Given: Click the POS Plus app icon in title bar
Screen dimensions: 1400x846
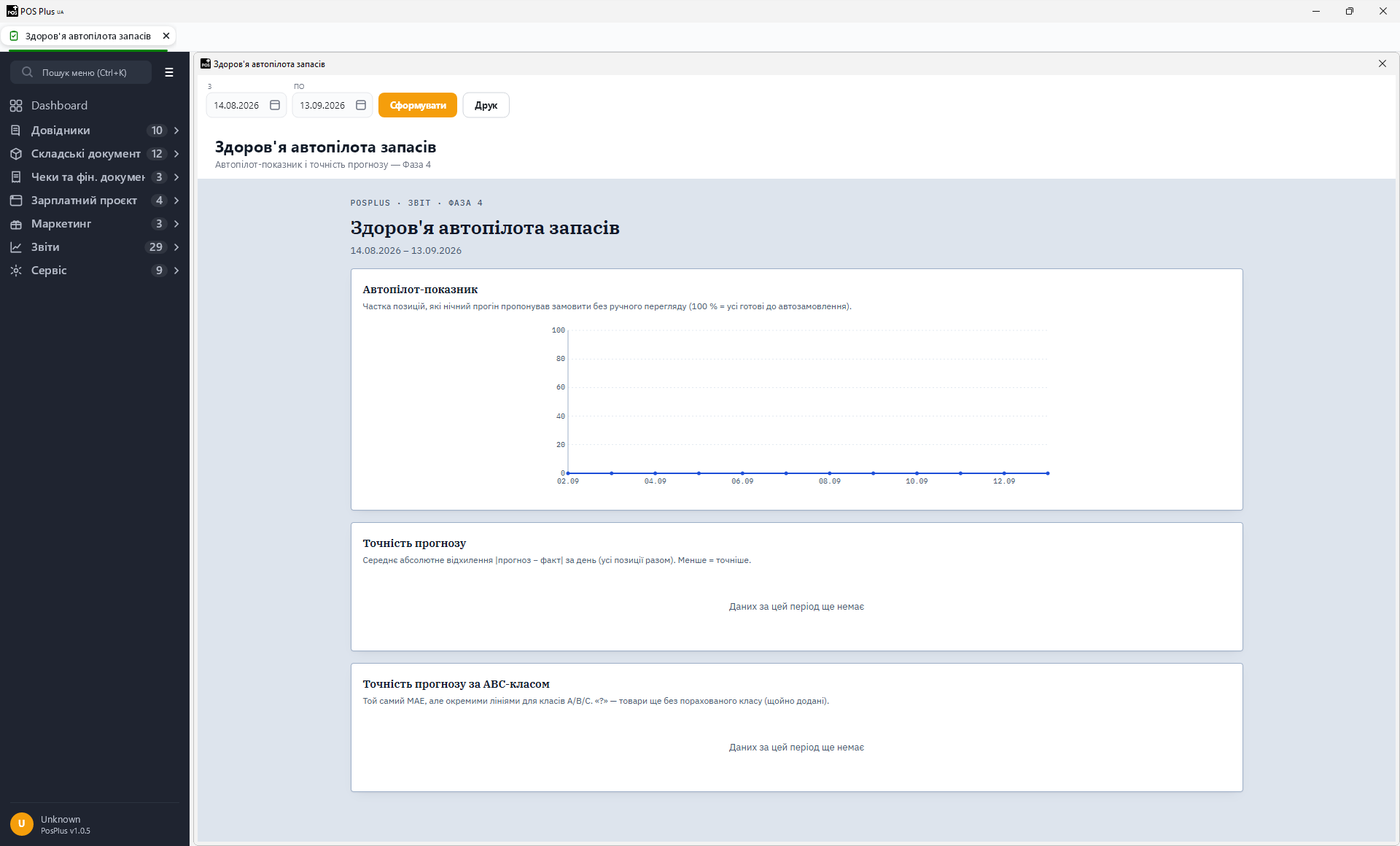Looking at the screenshot, I should coord(12,11).
